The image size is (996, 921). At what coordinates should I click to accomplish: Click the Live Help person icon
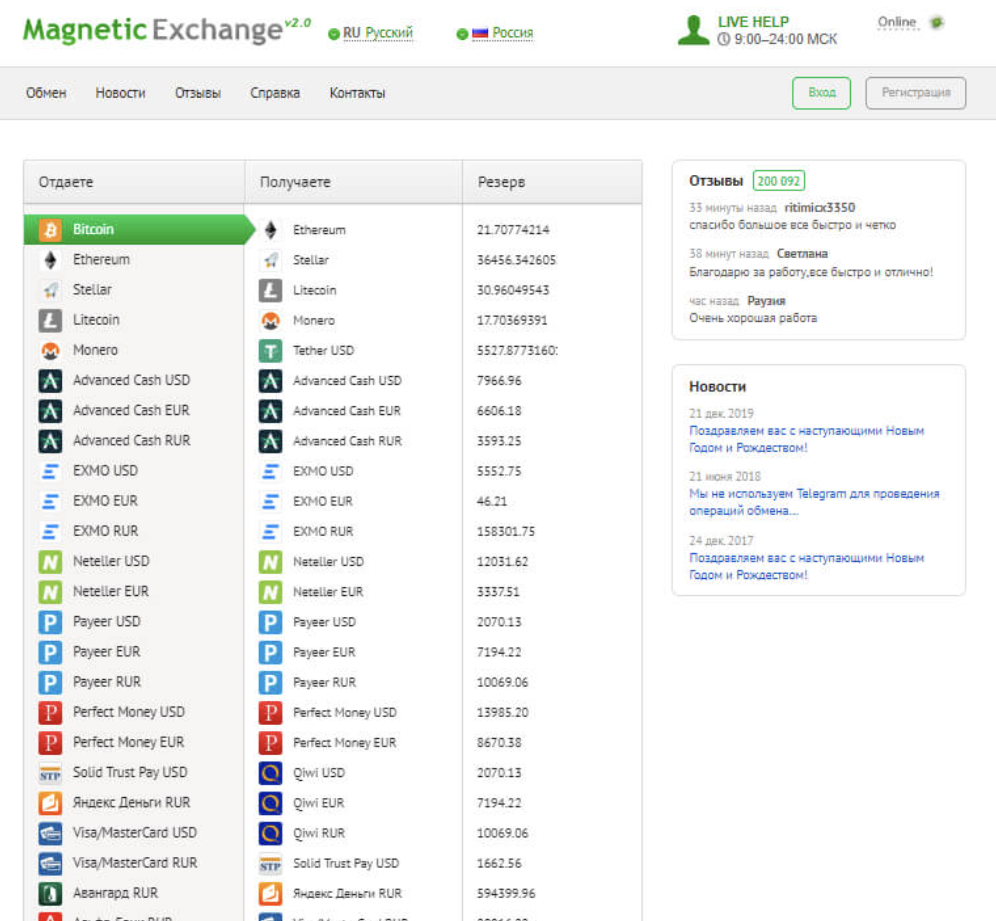point(693,30)
